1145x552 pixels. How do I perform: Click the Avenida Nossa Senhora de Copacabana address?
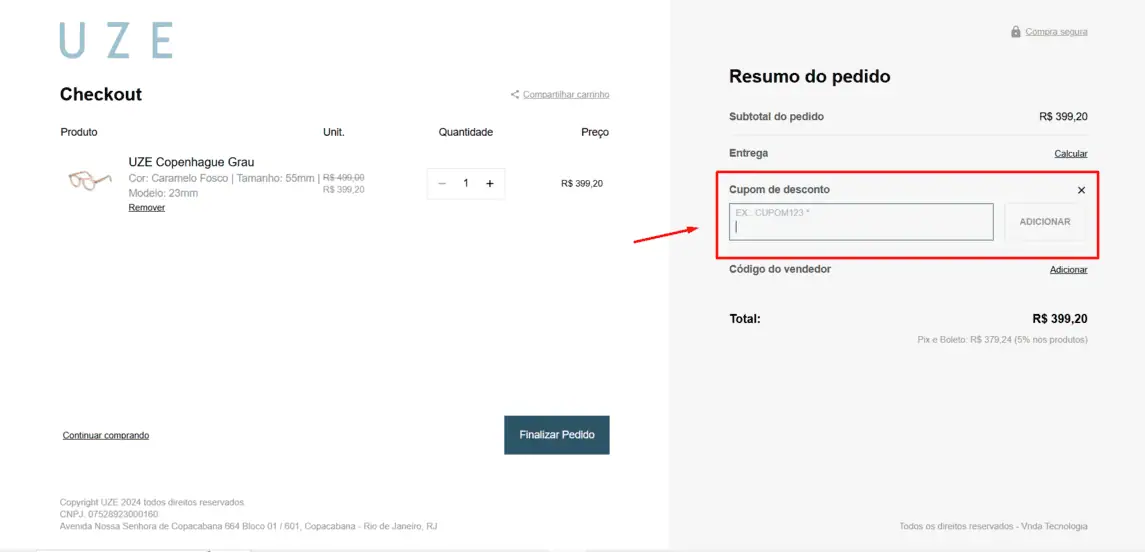(248, 526)
